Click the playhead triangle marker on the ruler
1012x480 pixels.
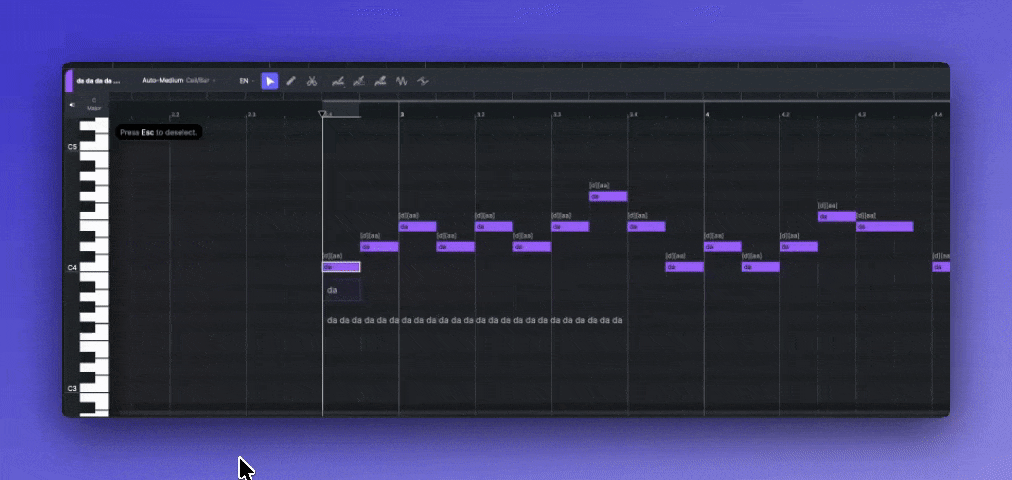pyautogui.click(x=322, y=114)
